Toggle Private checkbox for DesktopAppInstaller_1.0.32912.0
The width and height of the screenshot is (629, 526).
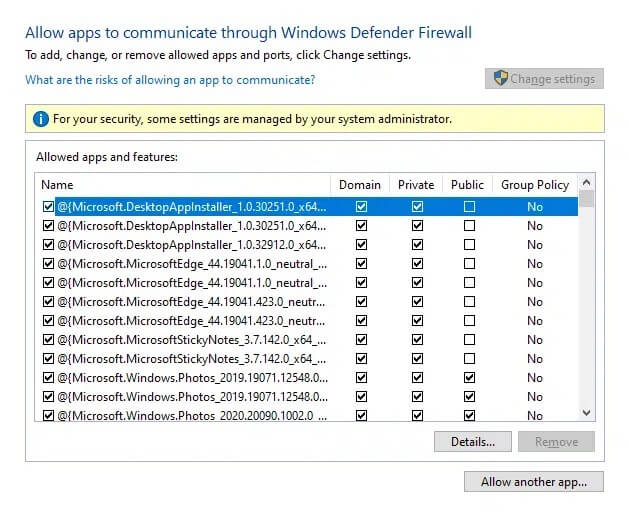tap(417, 245)
